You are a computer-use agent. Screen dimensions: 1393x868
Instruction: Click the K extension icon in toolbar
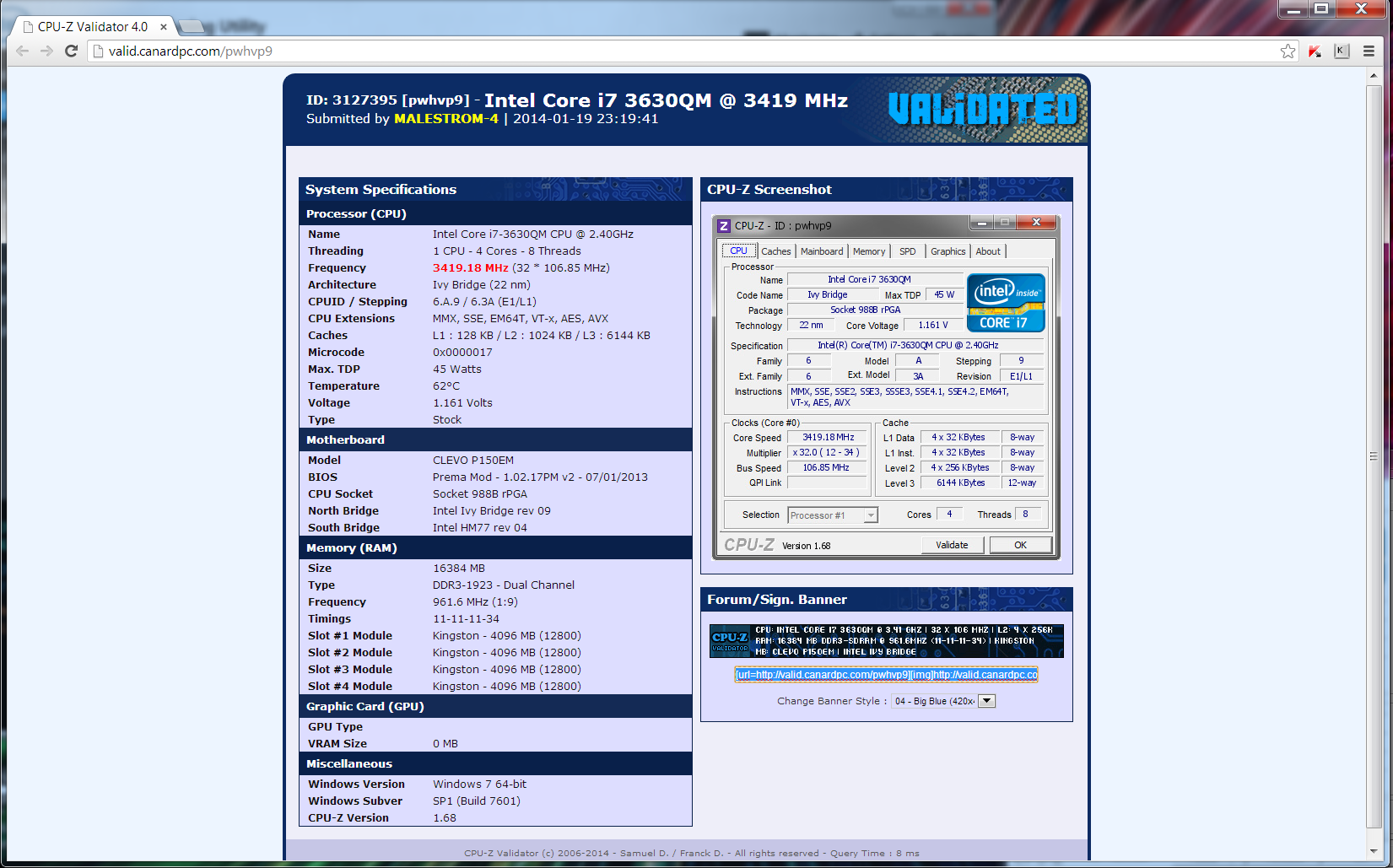[x=1342, y=51]
